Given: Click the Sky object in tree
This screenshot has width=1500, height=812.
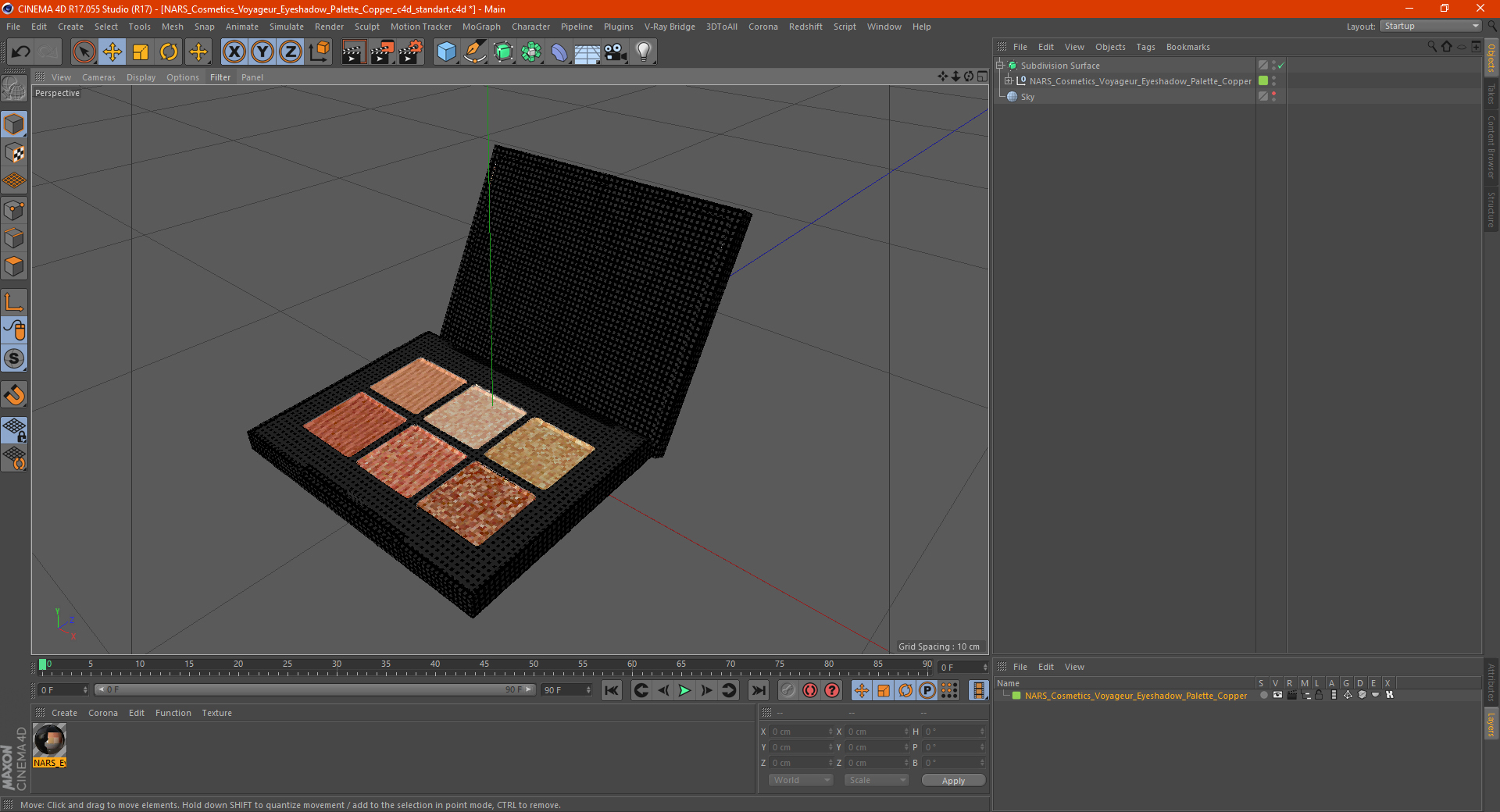Looking at the screenshot, I should click(1027, 97).
